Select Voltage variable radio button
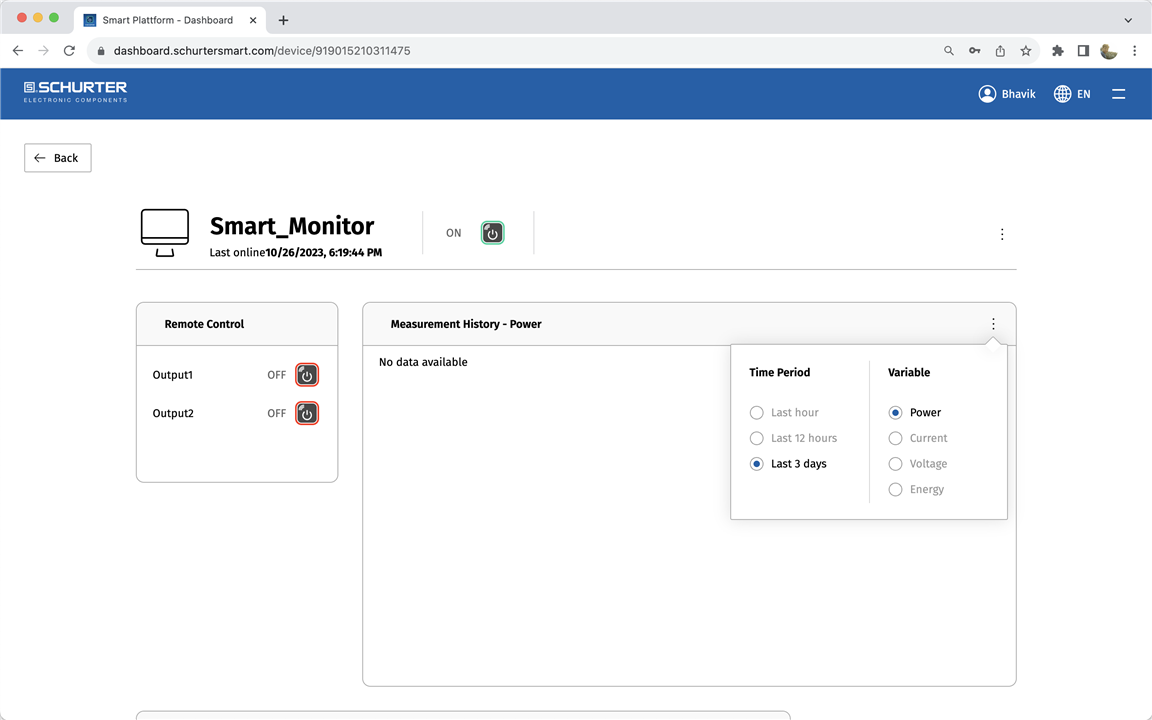The width and height of the screenshot is (1152, 720). point(895,464)
